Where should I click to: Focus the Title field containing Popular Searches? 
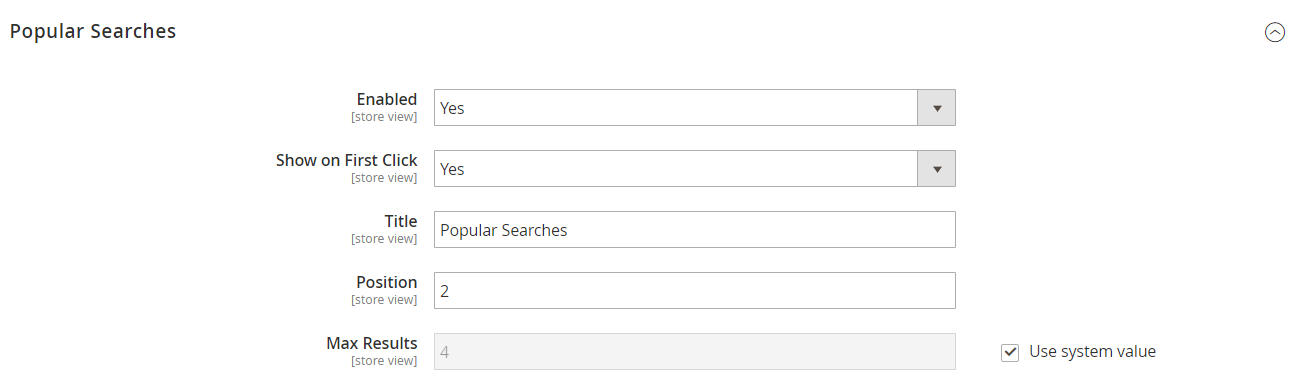coord(694,230)
